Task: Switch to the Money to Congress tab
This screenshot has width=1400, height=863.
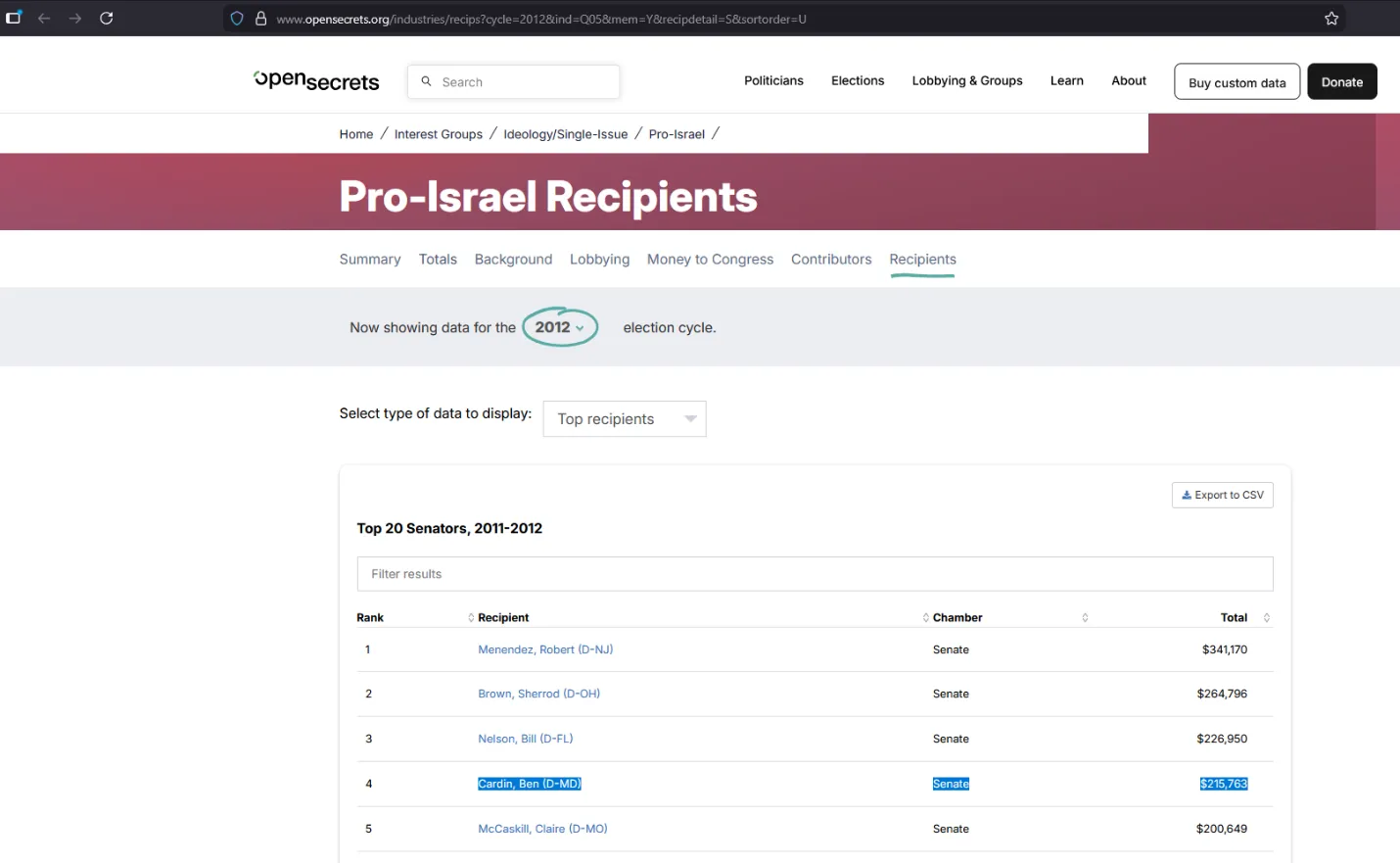Action: pos(711,260)
